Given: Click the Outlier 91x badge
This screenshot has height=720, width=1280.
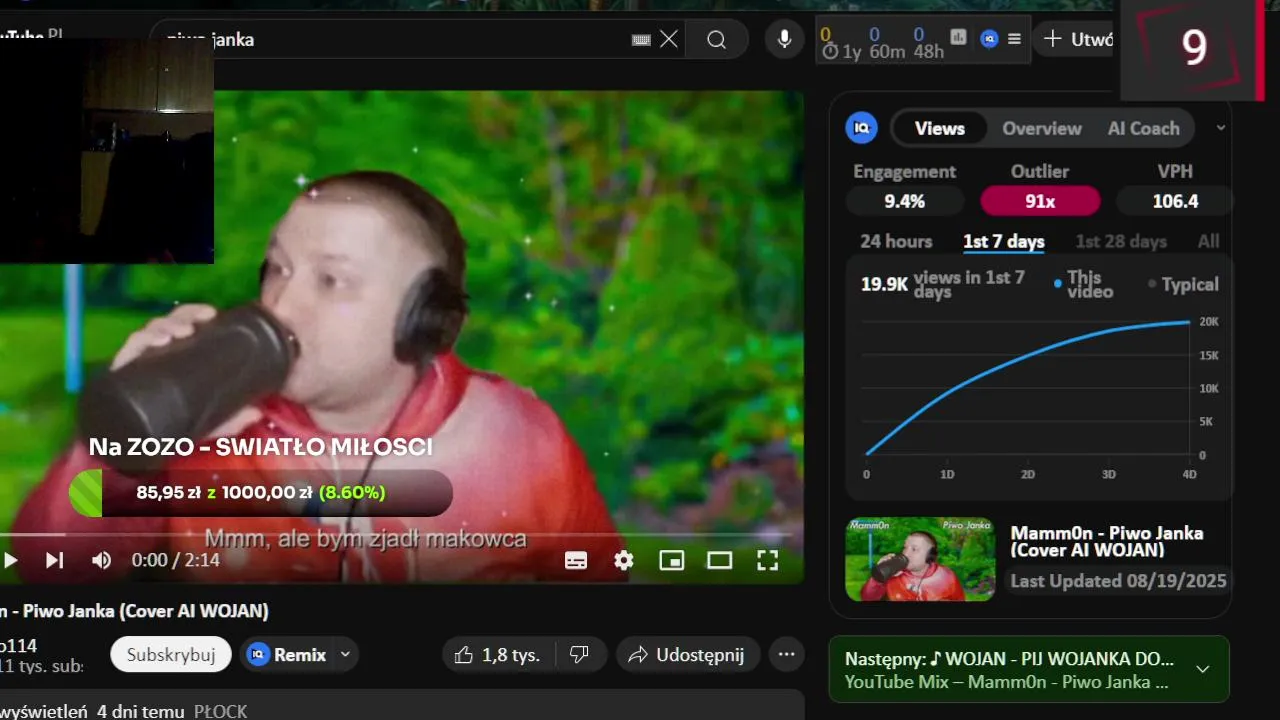Looking at the screenshot, I should [x=1040, y=201].
